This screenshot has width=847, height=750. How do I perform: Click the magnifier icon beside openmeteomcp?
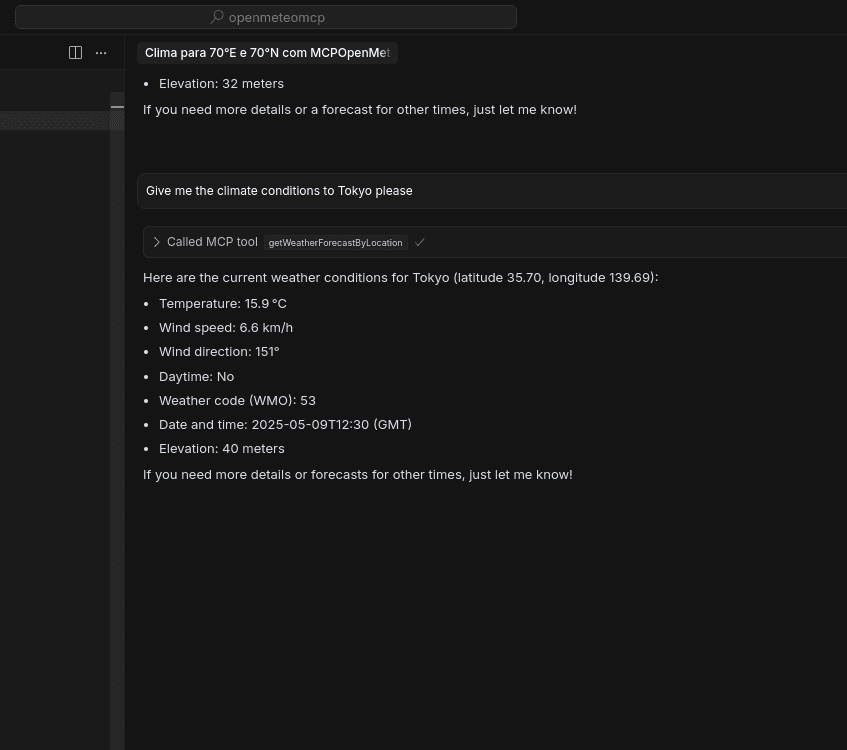217,17
